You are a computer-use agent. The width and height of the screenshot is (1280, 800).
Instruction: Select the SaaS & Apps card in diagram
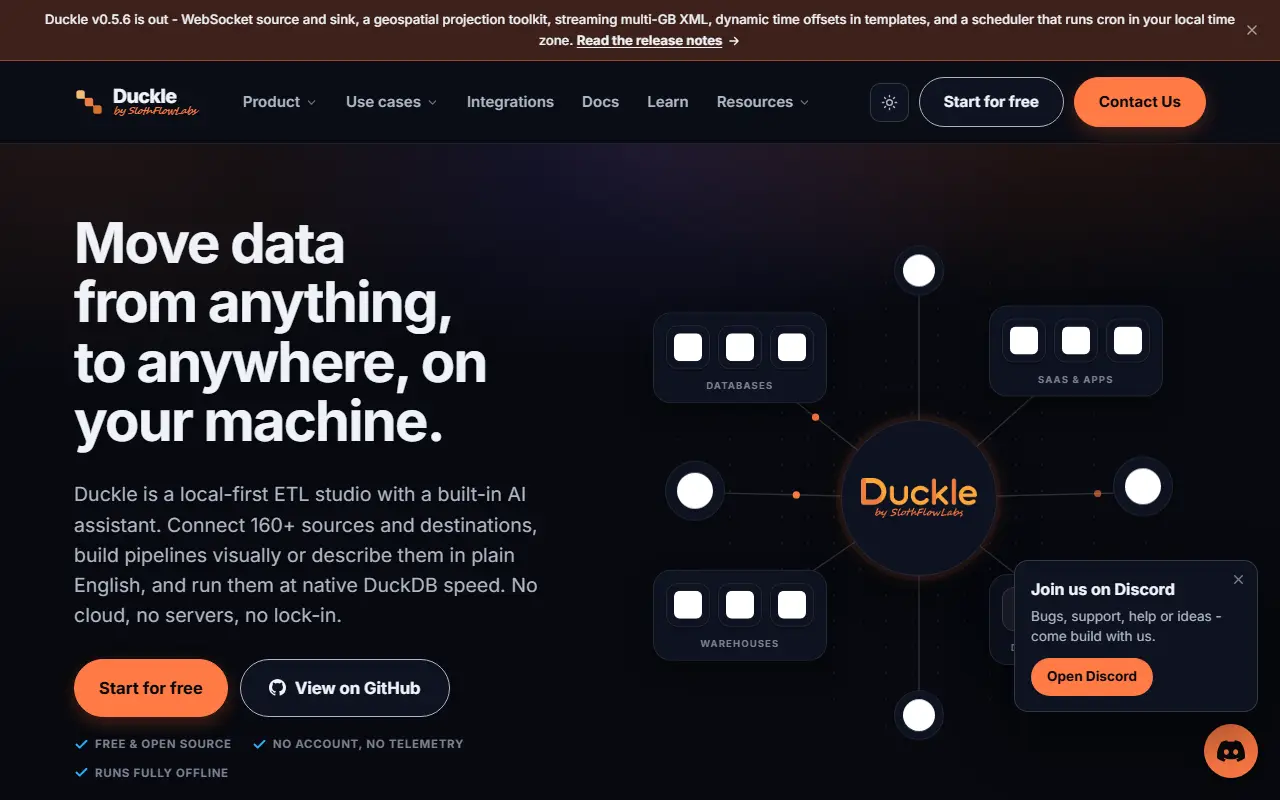[x=1076, y=351]
